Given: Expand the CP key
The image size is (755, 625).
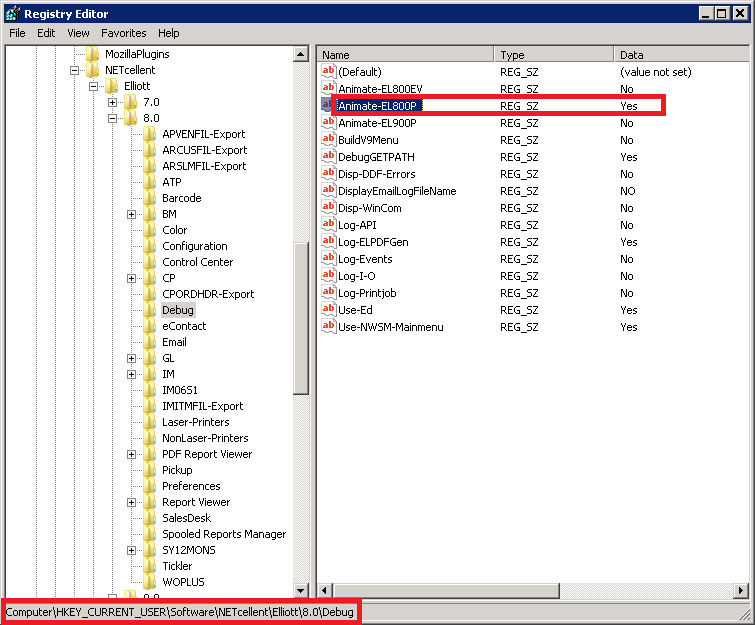Looking at the screenshot, I should pos(131,278).
